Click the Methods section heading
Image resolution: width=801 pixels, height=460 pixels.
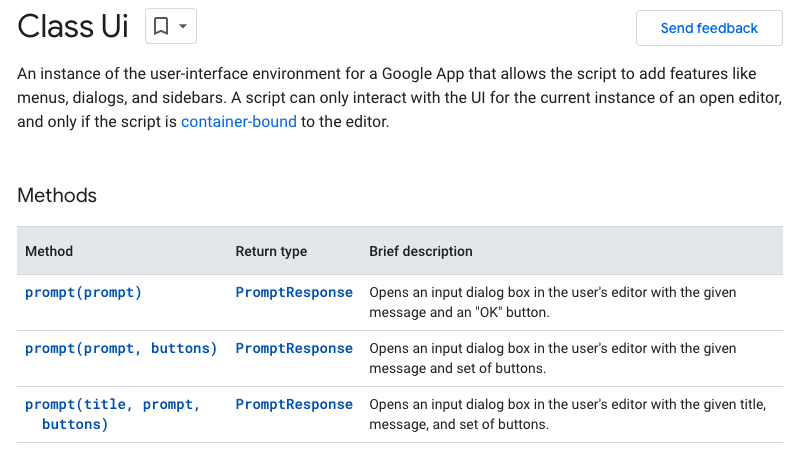pyautogui.click(x=57, y=195)
